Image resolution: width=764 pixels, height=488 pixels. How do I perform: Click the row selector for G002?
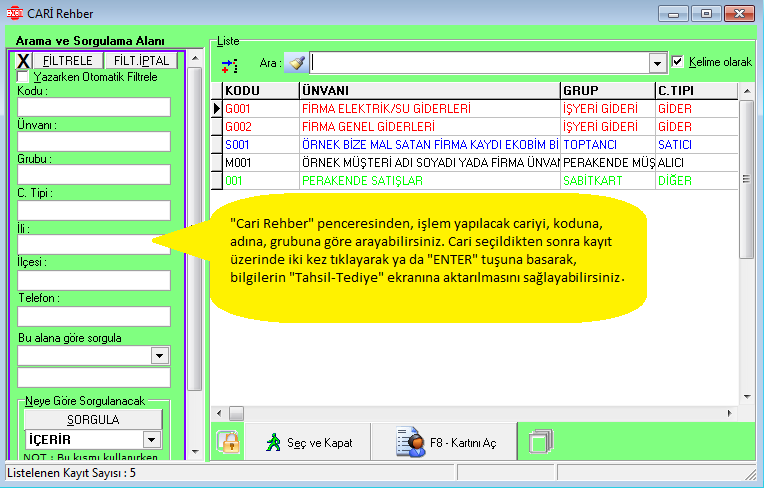(x=217, y=127)
